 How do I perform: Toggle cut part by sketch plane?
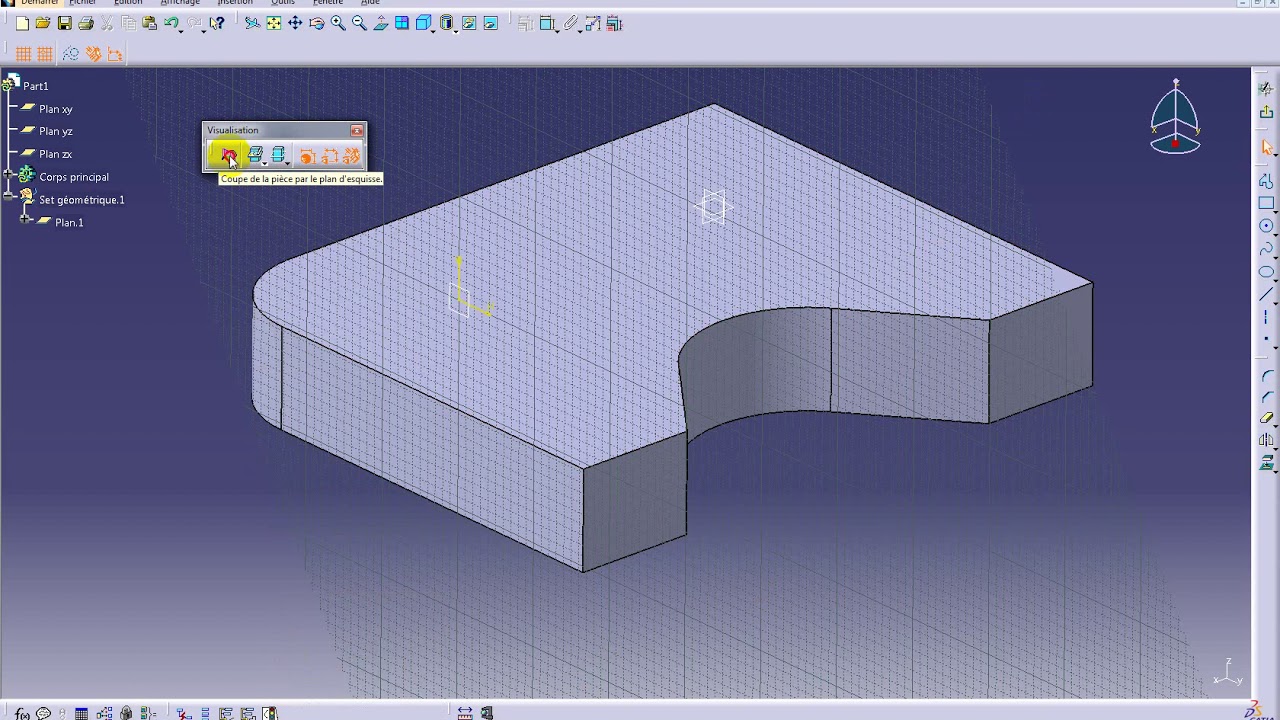point(229,156)
